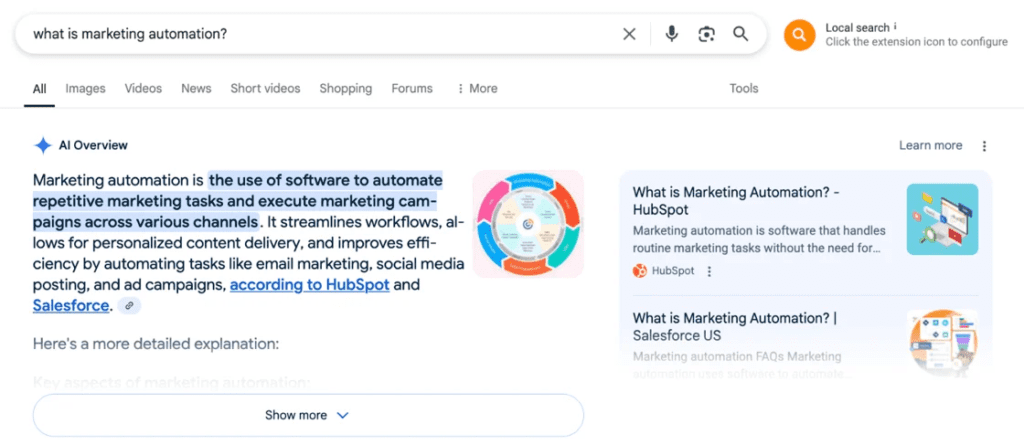The height and width of the screenshot is (445, 1024).
Task: Click 'Here's a more detailed explanation:' text
Action: [x=155, y=343]
